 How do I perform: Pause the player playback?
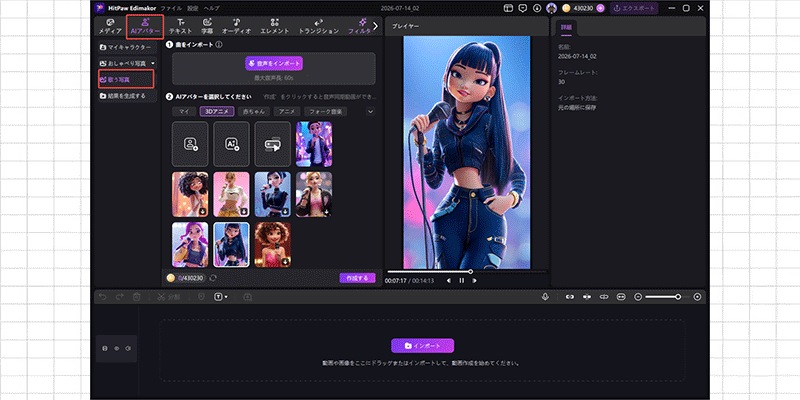click(x=462, y=280)
